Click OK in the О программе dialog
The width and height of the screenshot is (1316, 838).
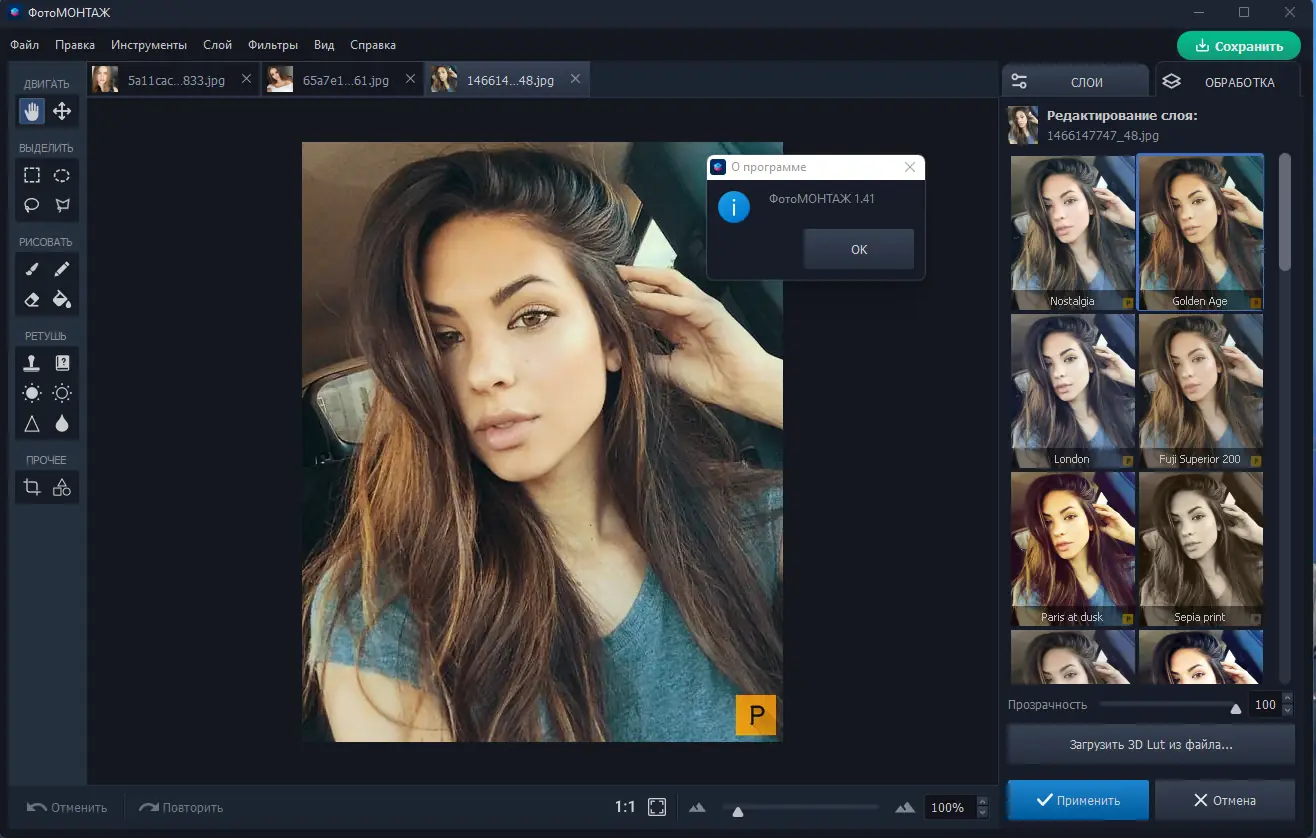tap(859, 249)
